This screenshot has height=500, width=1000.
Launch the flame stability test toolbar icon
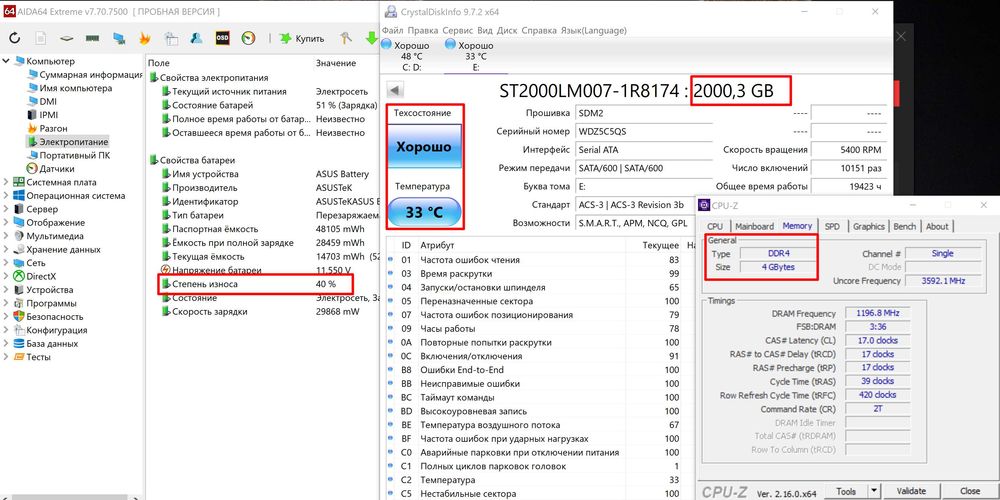click(x=145, y=38)
